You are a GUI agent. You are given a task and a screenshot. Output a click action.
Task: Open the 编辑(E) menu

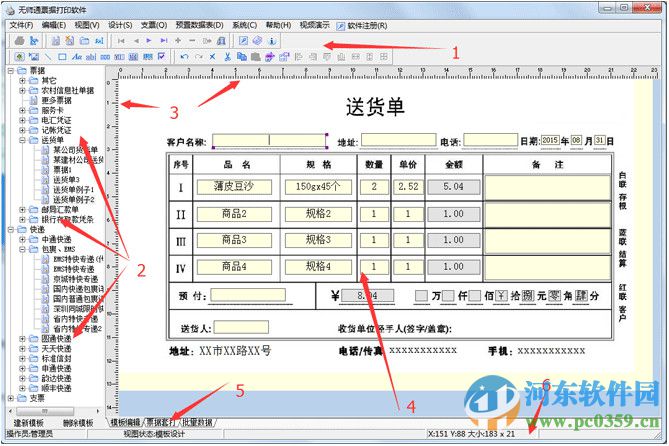click(x=54, y=25)
